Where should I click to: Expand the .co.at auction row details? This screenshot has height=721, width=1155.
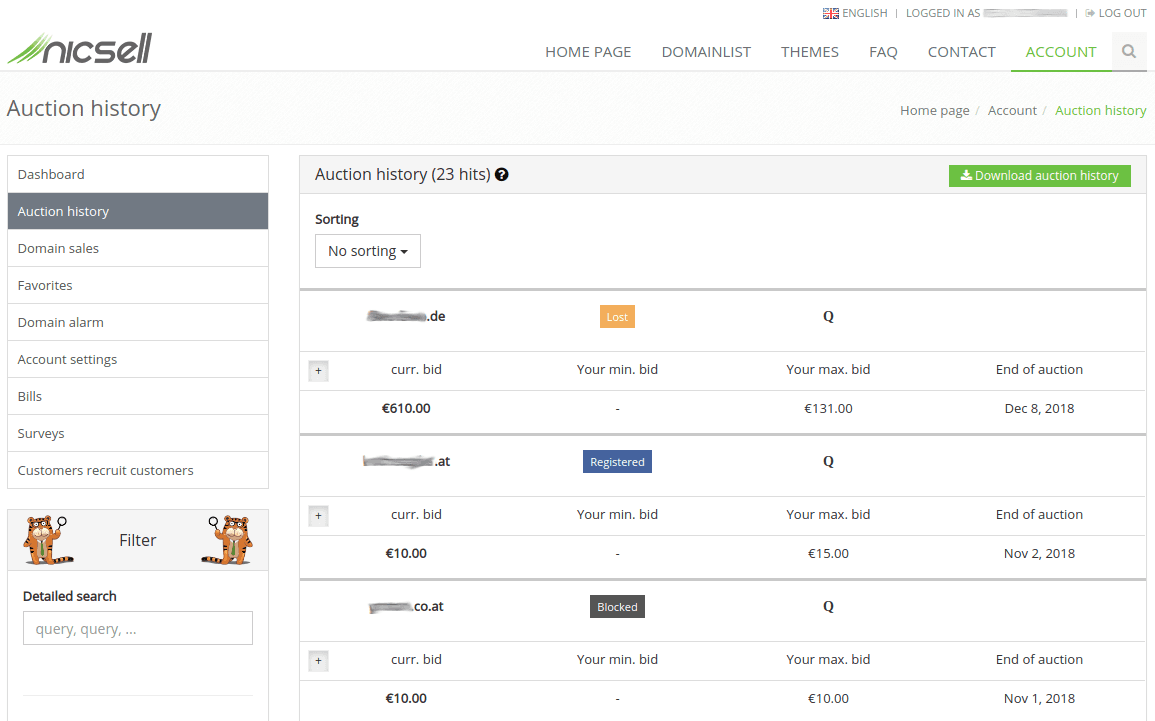[x=318, y=661]
